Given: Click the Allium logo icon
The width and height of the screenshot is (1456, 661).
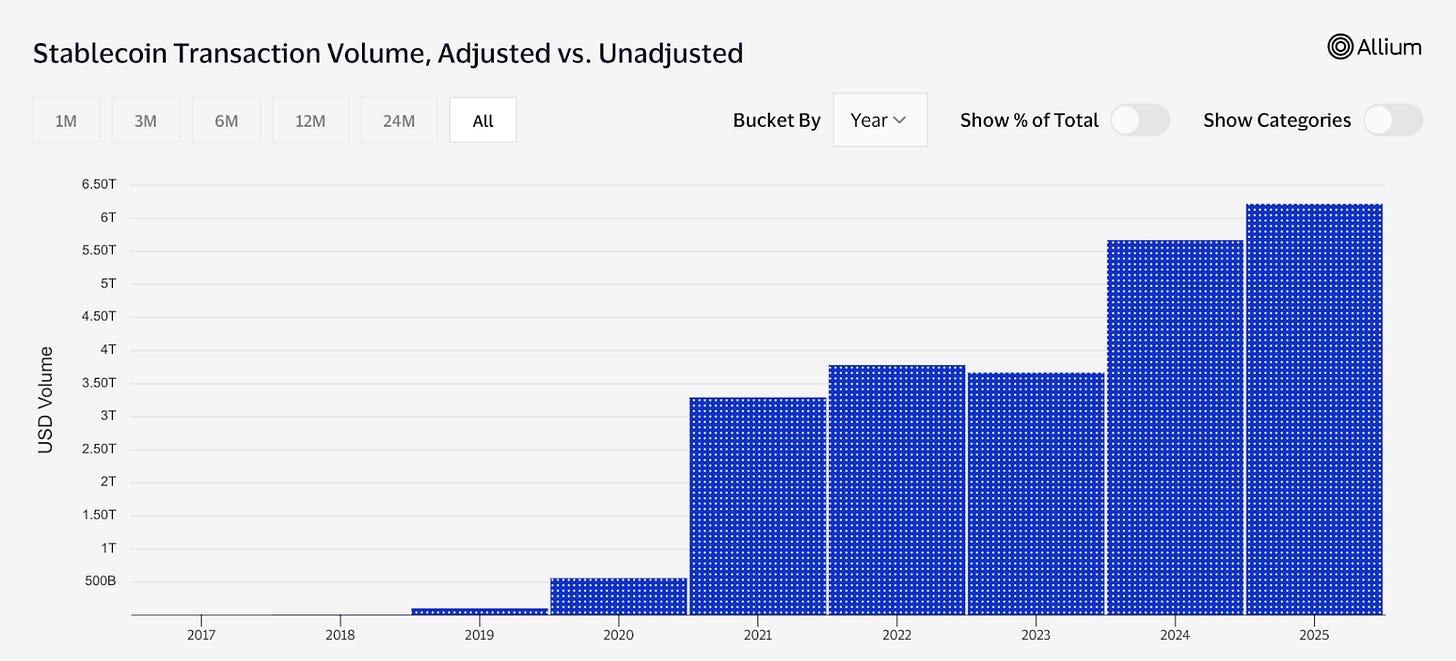Looking at the screenshot, I should [1340, 46].
